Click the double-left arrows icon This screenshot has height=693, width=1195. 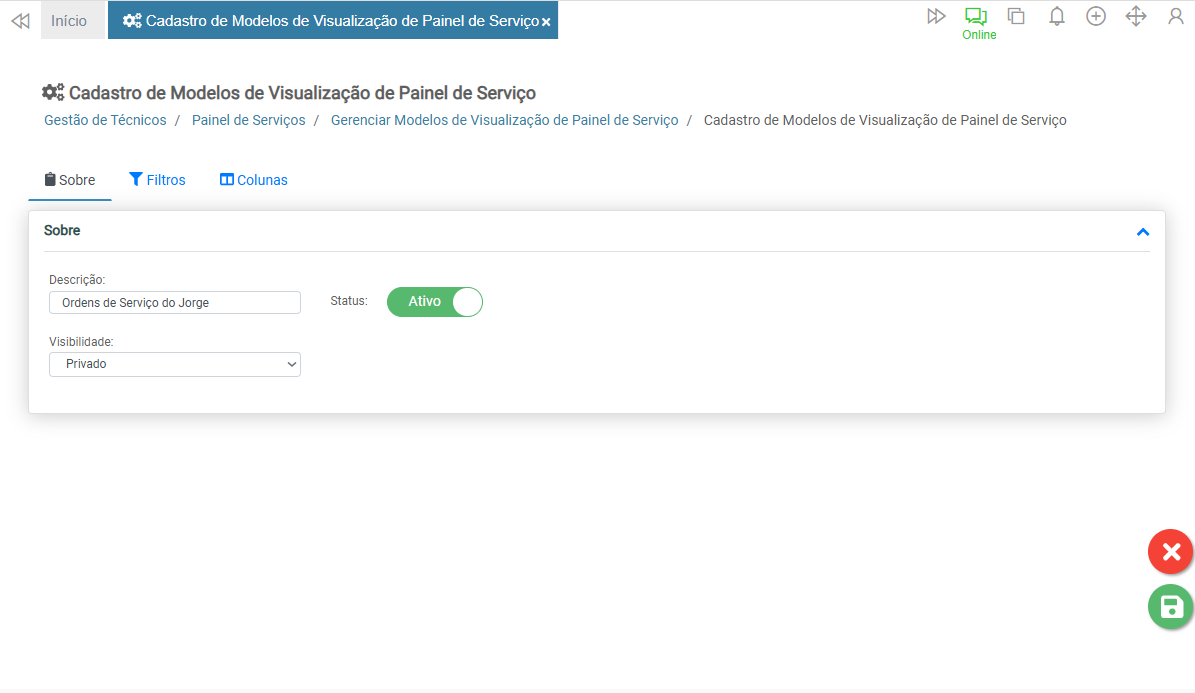coord(20,21)
